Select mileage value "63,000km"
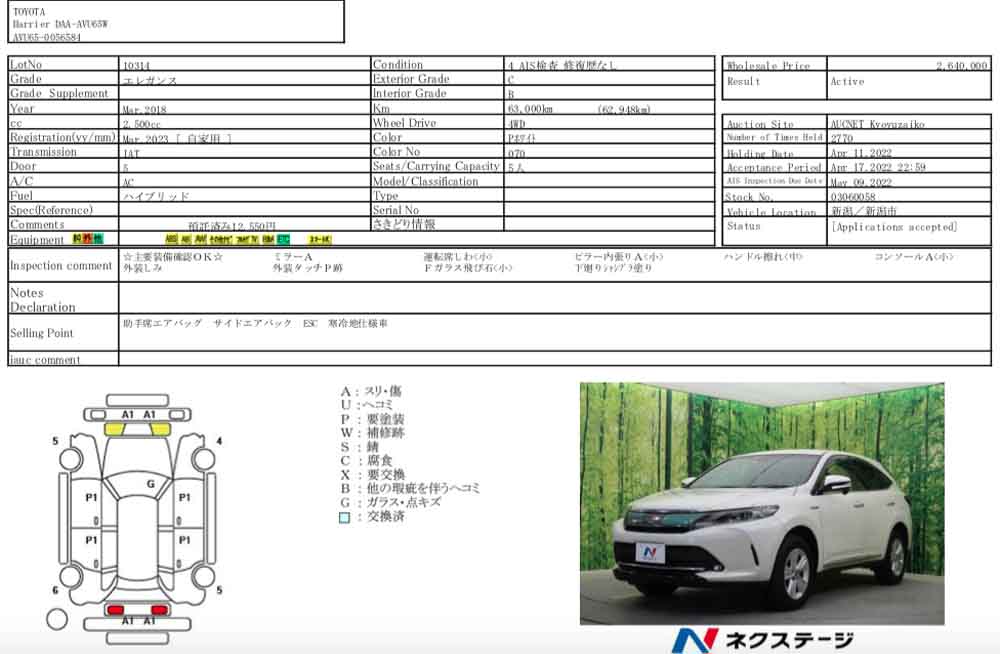The image size is (1000, 654). 530,109
